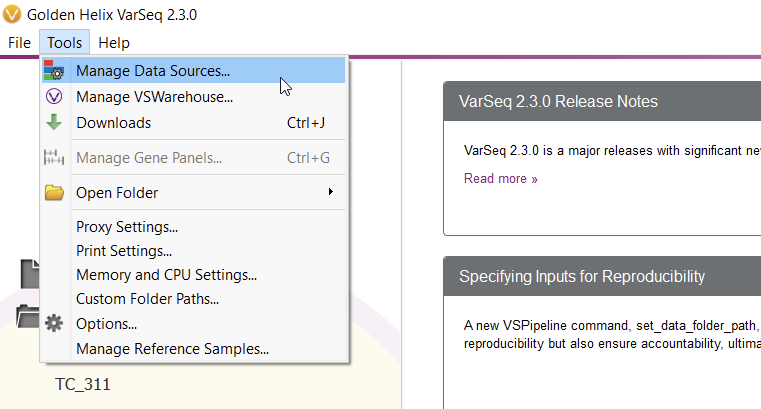Open Manage Reference Samples
The image size is (761, 409).
click(x=172, y=349)
